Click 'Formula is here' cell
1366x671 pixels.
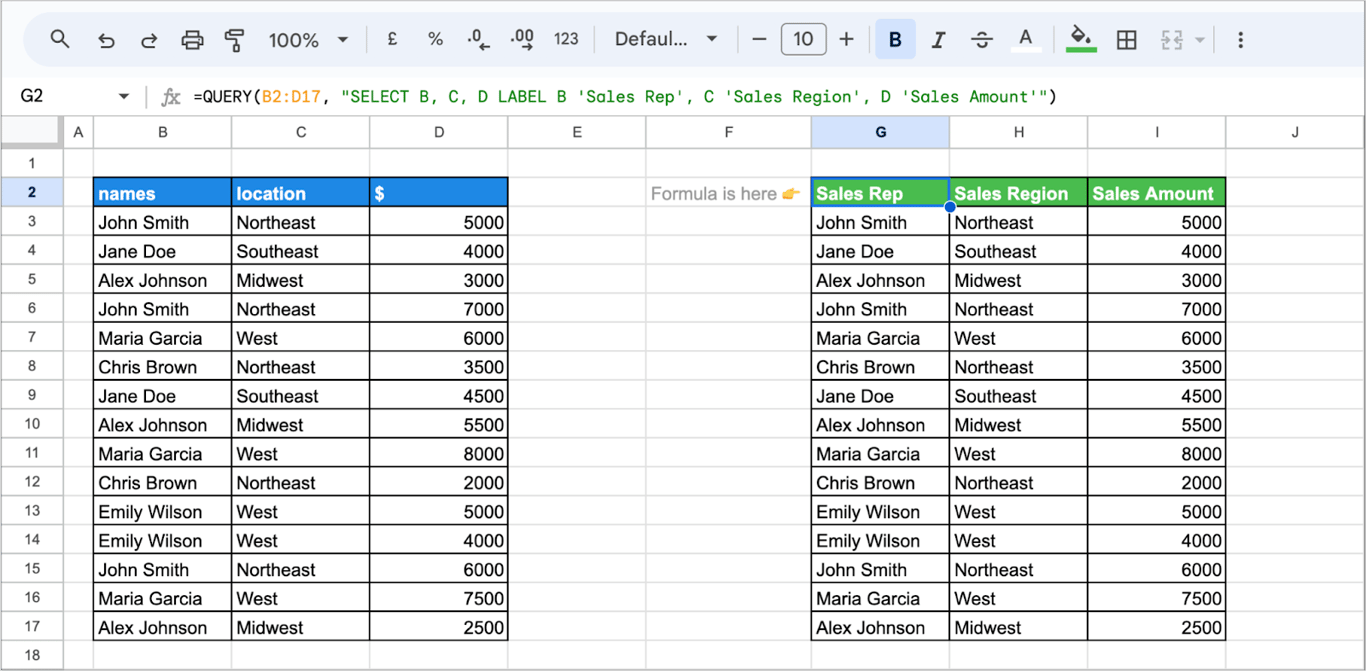[728, 193]
